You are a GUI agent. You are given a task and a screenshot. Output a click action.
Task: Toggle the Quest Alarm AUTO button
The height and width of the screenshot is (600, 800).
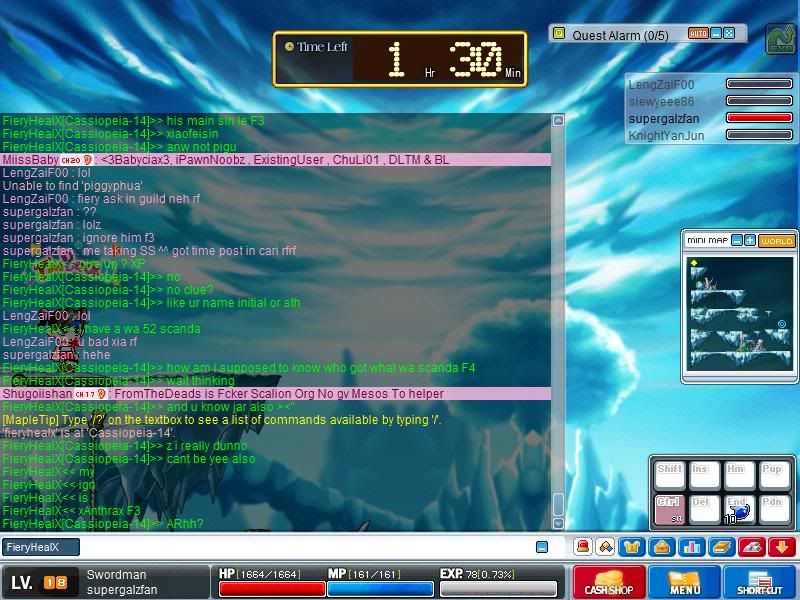coord(698,33)
